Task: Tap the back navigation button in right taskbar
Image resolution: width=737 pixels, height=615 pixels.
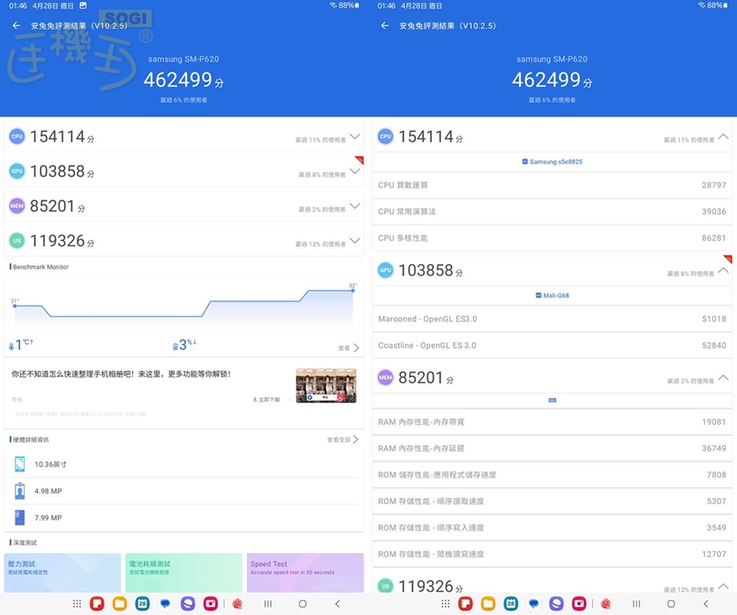Action: click(x=706, y=604)
